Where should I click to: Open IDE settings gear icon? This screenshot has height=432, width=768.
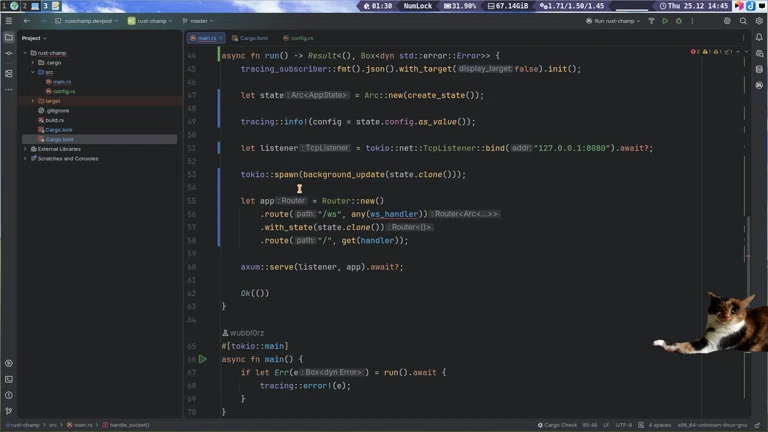coord(757,21)
